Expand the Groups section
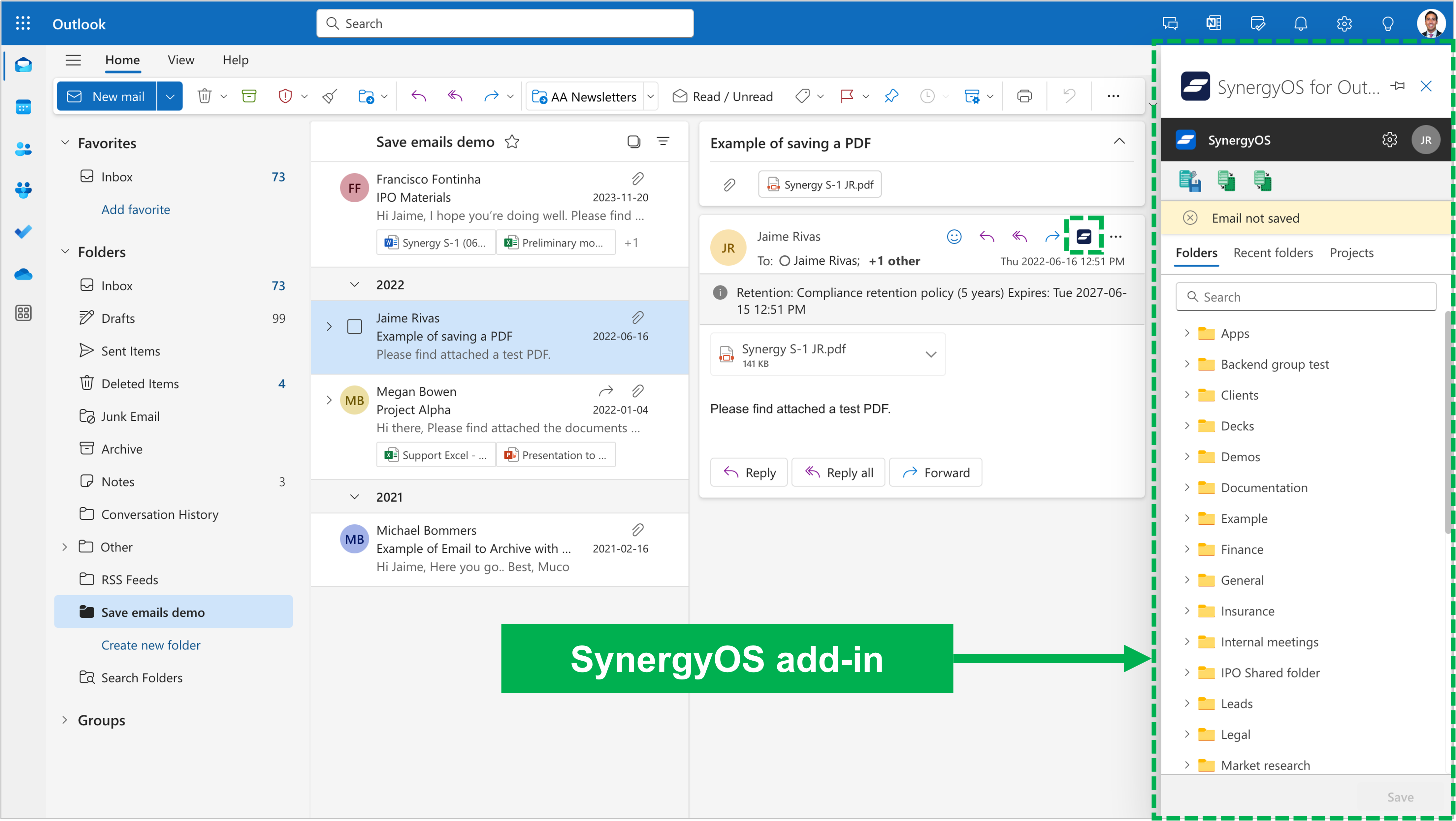Image resolution: width=1456 pixels, height=821 pixels. click(64, 720)
